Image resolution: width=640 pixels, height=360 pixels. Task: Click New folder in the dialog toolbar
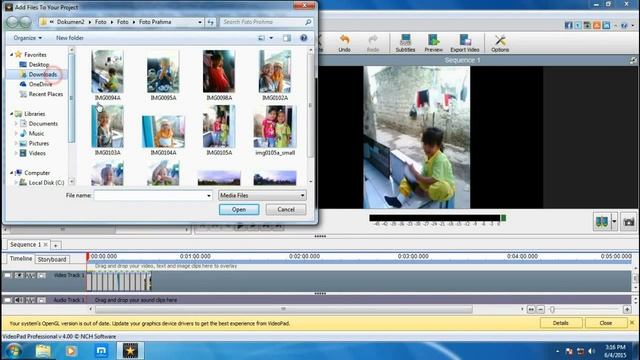pos(70,38)
